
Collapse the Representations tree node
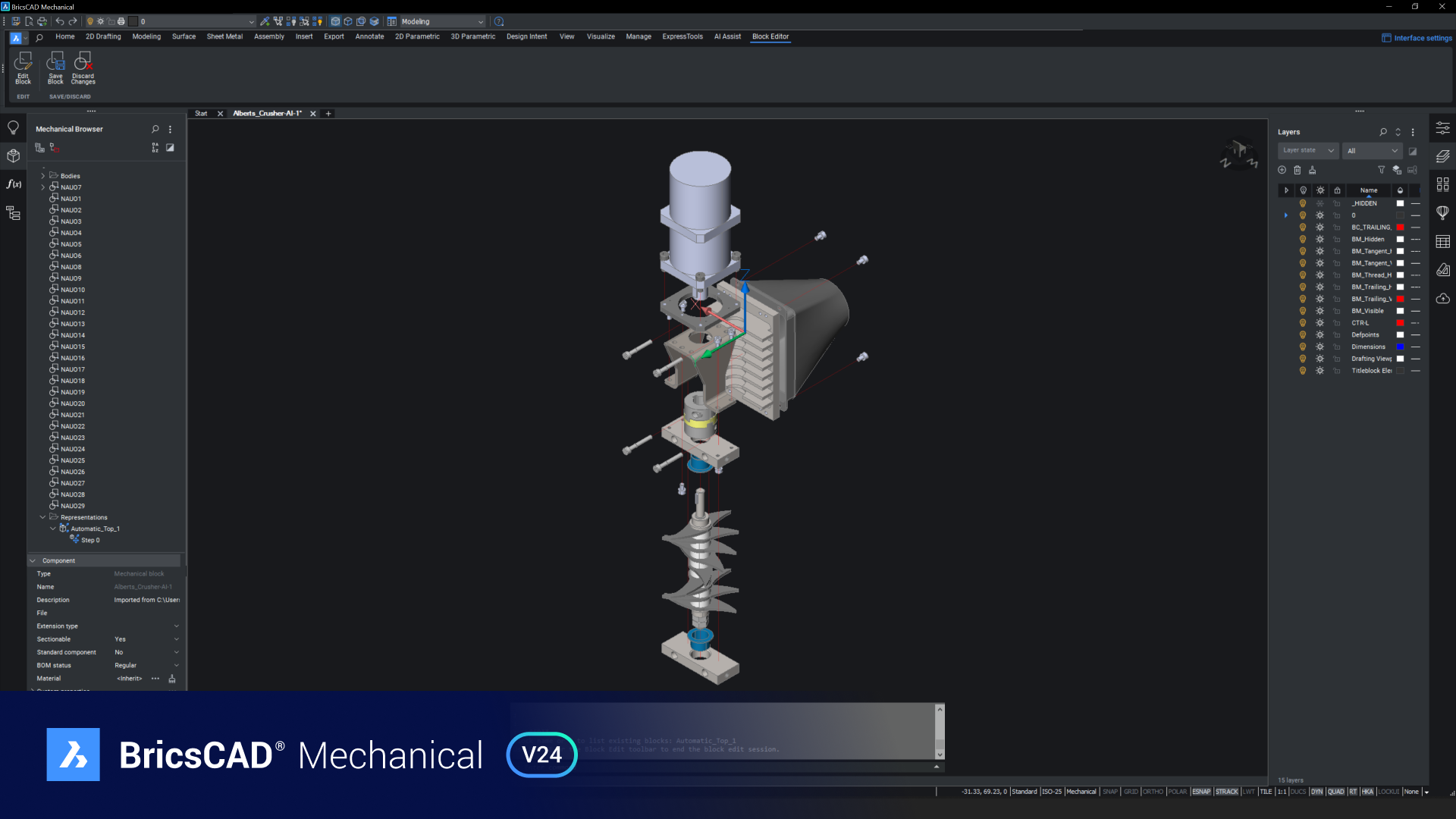click(42, 517)
